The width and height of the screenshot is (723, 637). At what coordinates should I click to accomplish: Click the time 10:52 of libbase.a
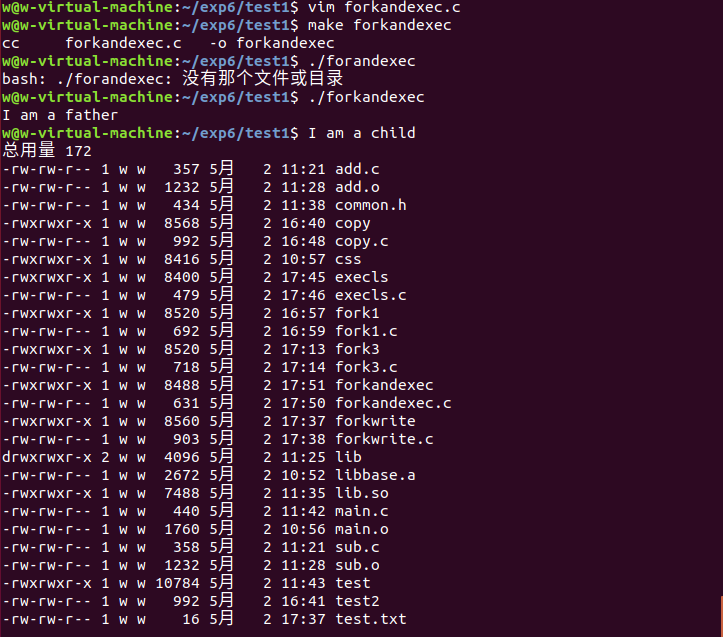point(303,475)
